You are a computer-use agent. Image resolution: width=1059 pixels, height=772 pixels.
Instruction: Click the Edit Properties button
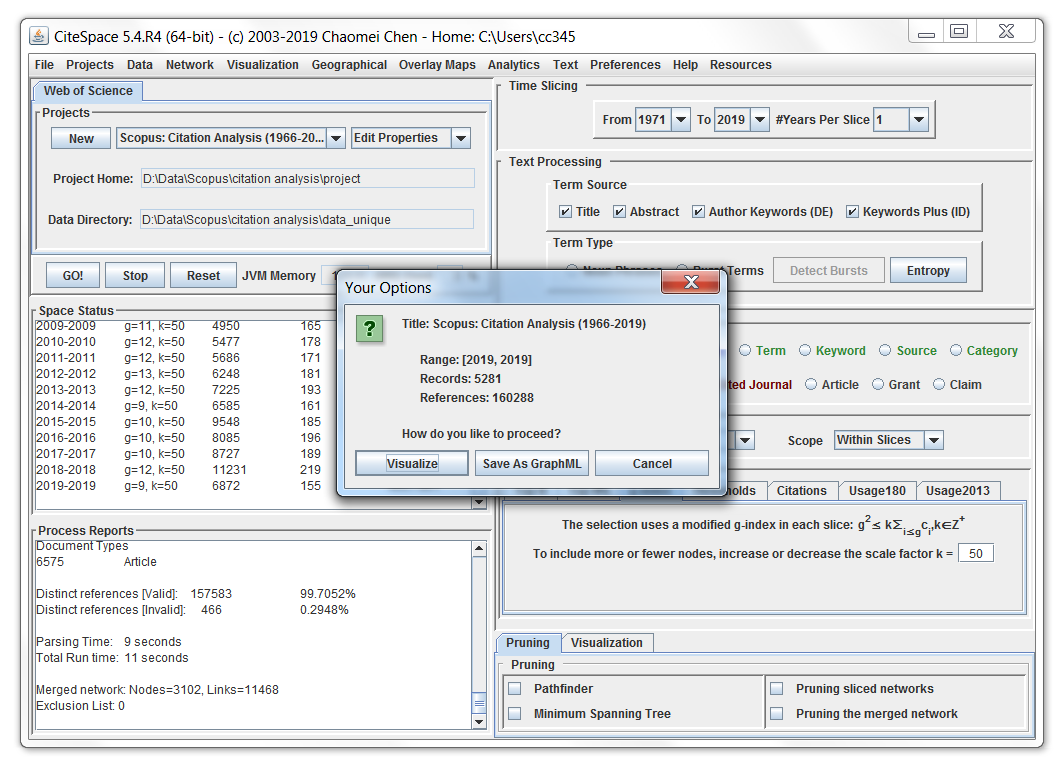(x=402, y=138)
